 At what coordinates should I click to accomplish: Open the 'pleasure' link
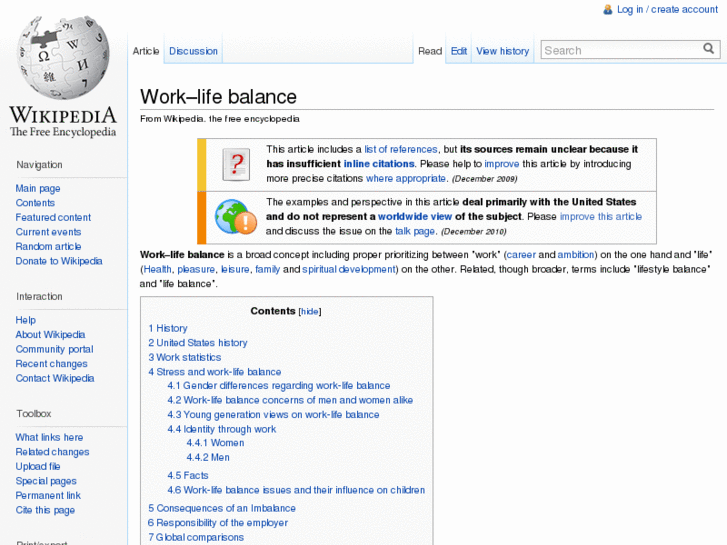point(196,269)
